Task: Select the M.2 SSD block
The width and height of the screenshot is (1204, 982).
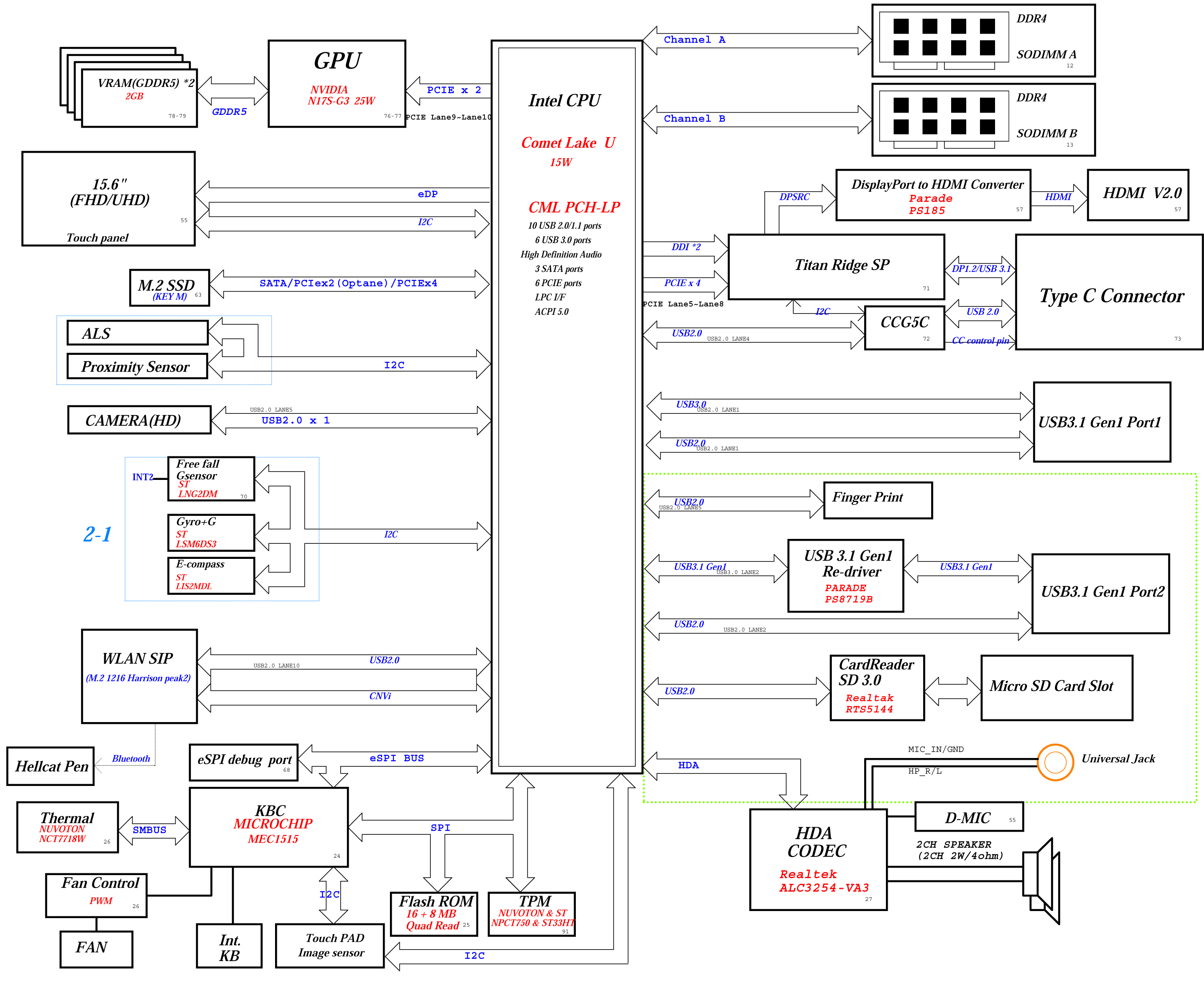Action: 169,288
